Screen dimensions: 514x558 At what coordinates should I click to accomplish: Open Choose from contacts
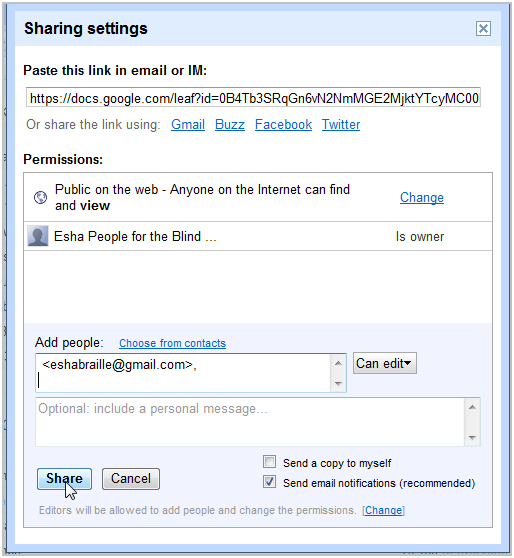[x=172, y=343]
